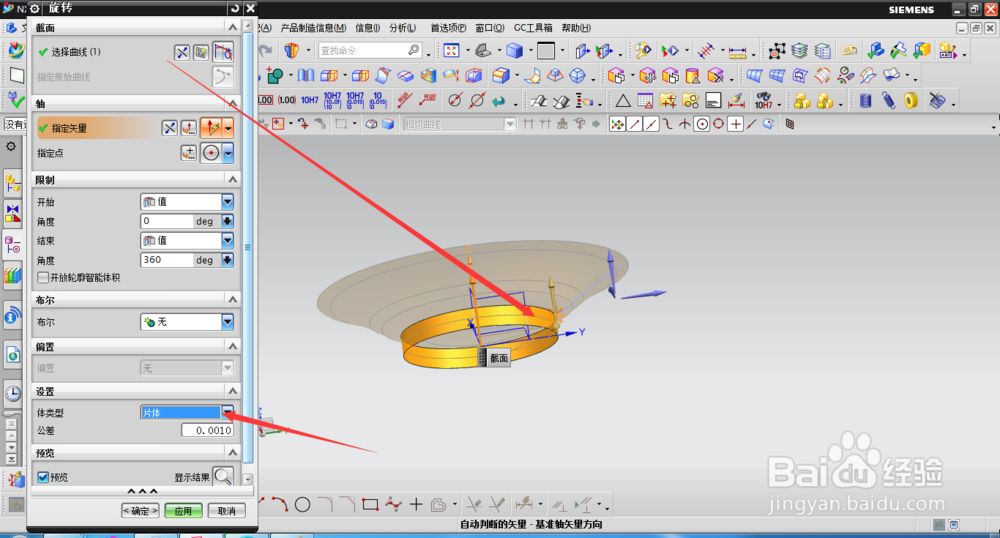Open the 首选项(P) menu
Screen dimensions: 1000x538
click(x=448, y=27)
